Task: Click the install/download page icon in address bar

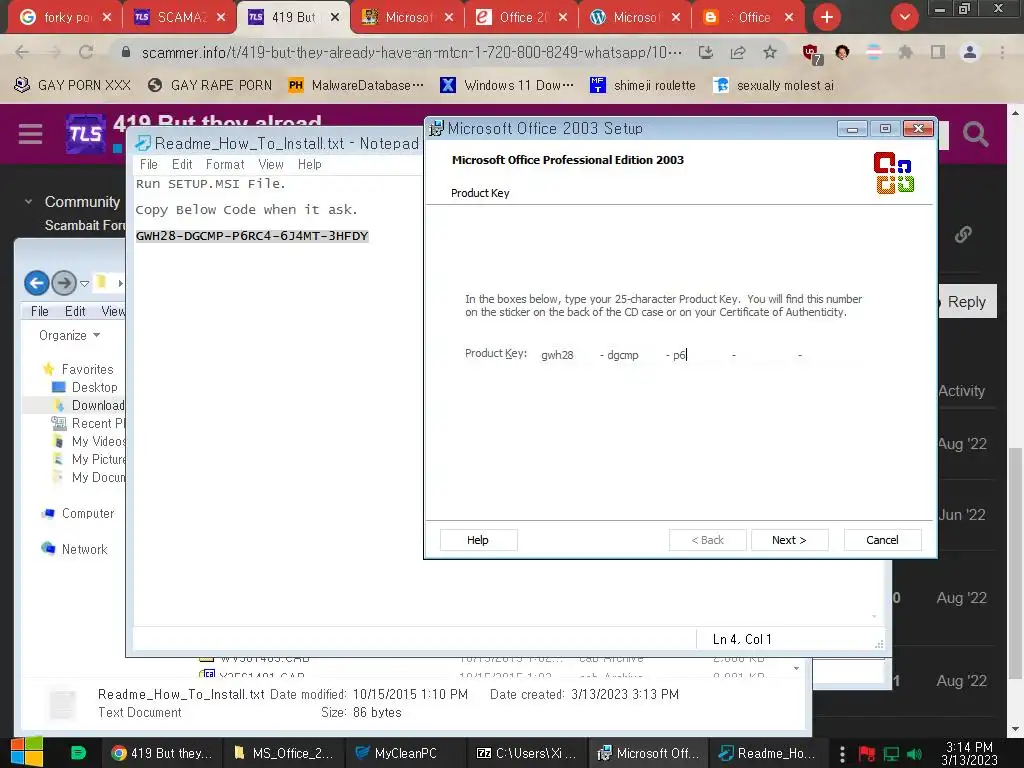Action: click(x=706, y=52)
